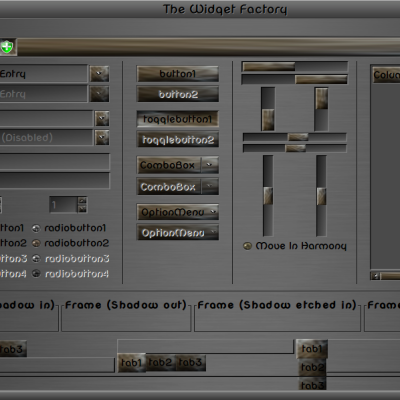Image resolution: width=400 pixels, height=400 pixels.
Task: Open the second OptionMenu
Action: tap(178, 232)
